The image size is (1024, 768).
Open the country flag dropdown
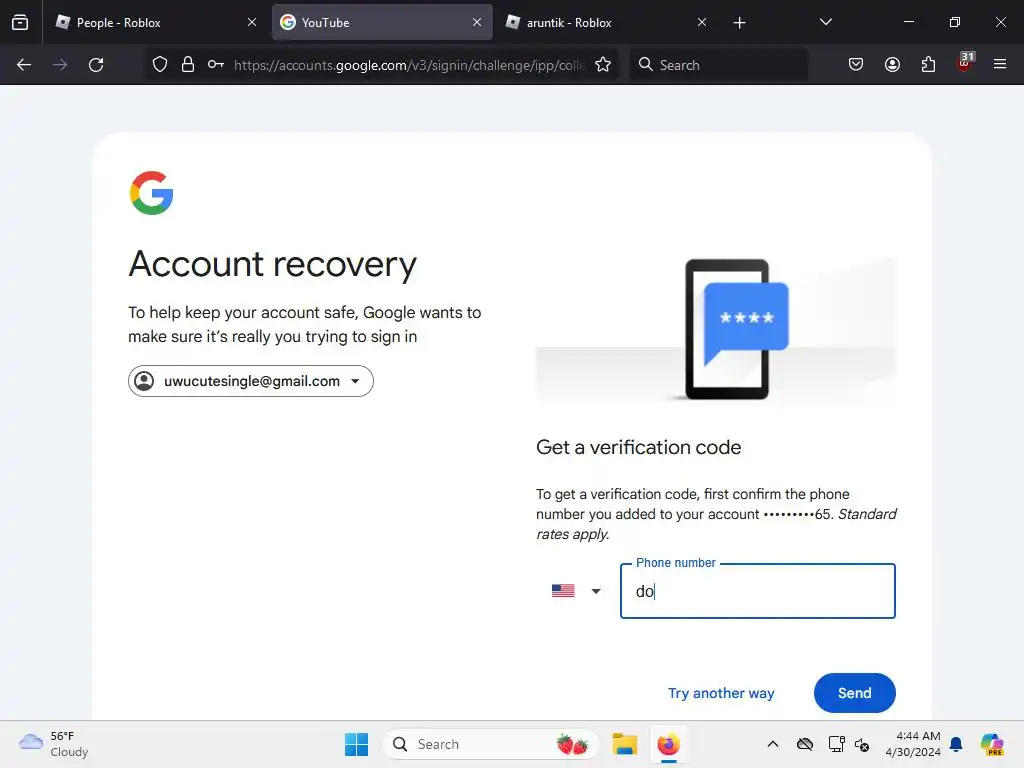click(x=576, y=591)
